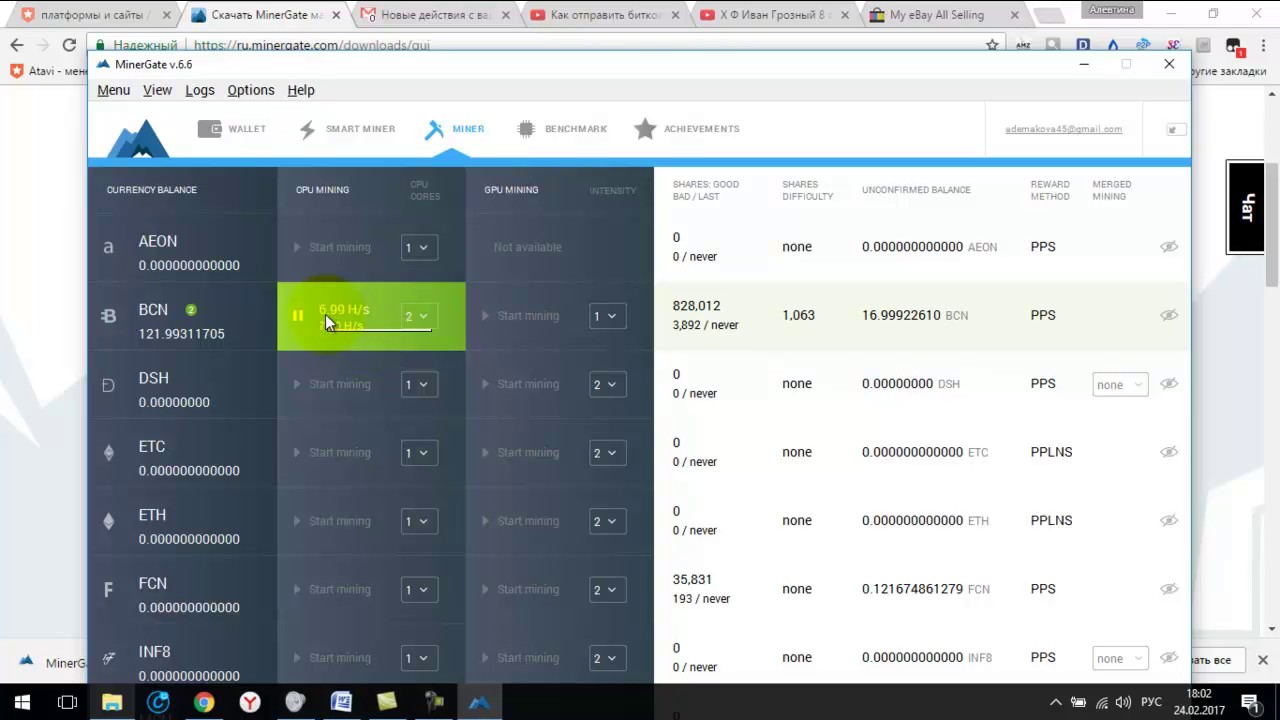Start FCN CPU mining
Image resolution: width=1280 pixels, height=720 pixels.
[332, 589]
